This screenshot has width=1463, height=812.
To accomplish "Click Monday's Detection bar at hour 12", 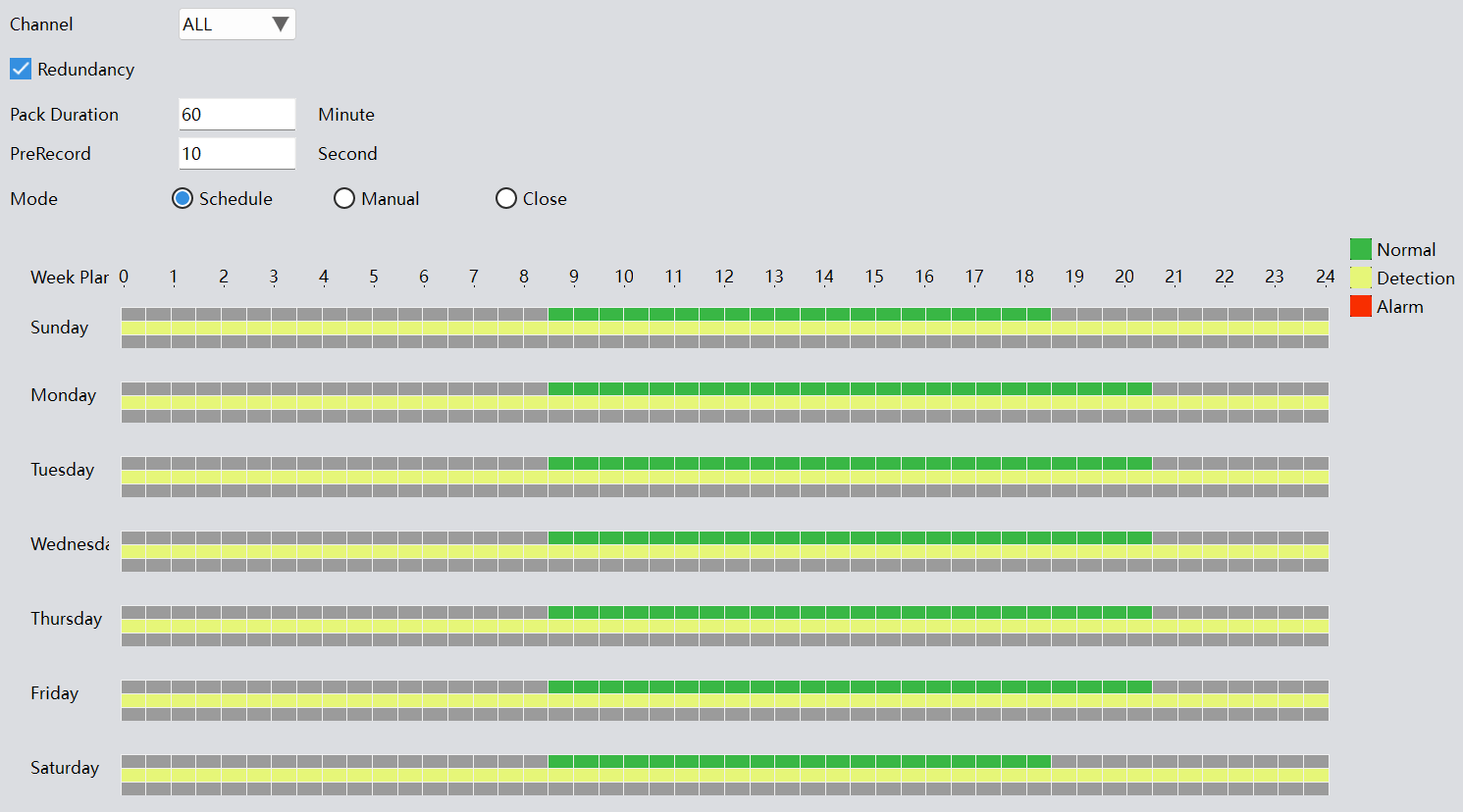I will tap(736, 402).
